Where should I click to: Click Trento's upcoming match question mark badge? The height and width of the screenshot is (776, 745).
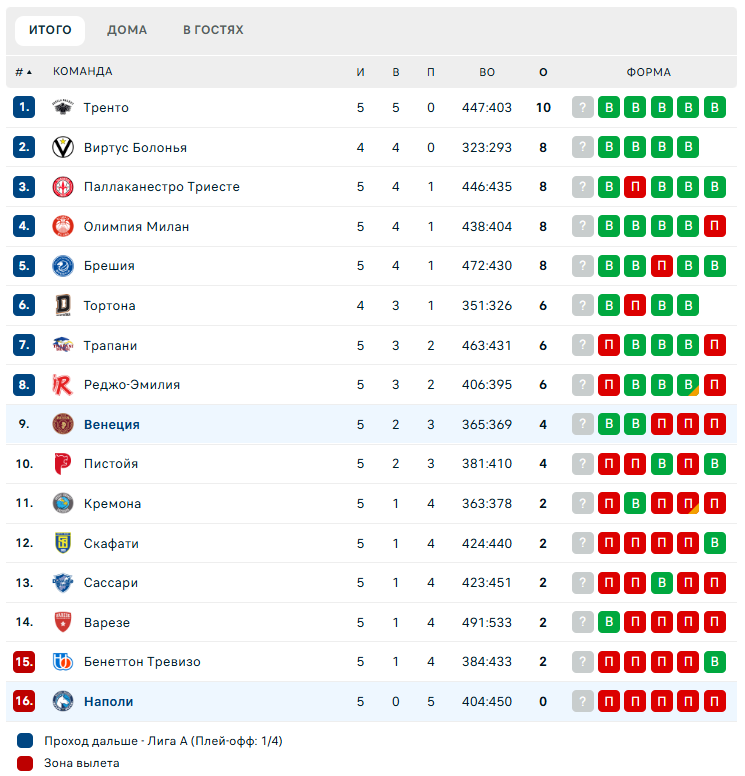click(x=583, y=108)
